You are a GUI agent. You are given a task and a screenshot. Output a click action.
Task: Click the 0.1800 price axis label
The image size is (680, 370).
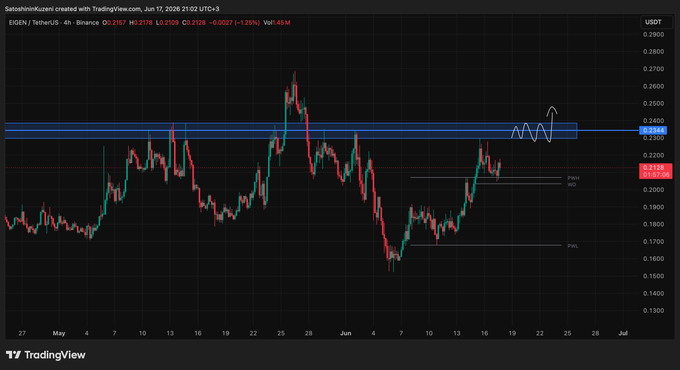[x=654, y=224]
